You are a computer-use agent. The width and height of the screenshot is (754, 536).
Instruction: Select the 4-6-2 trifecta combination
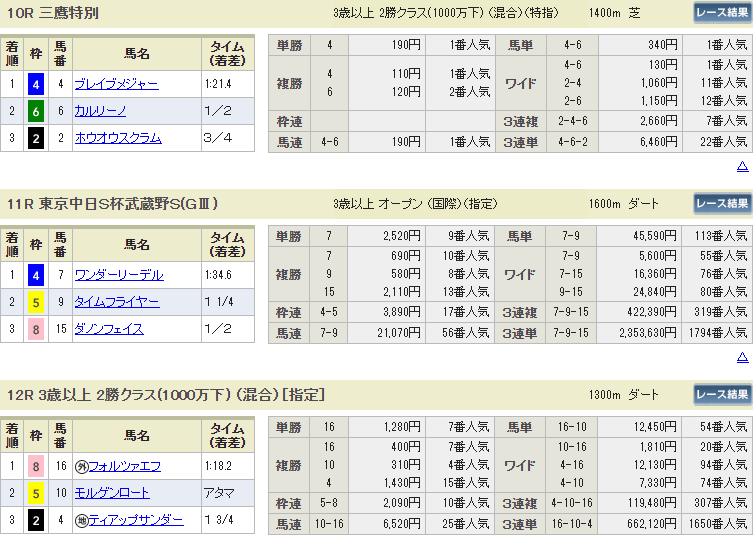tap(573, 142)
